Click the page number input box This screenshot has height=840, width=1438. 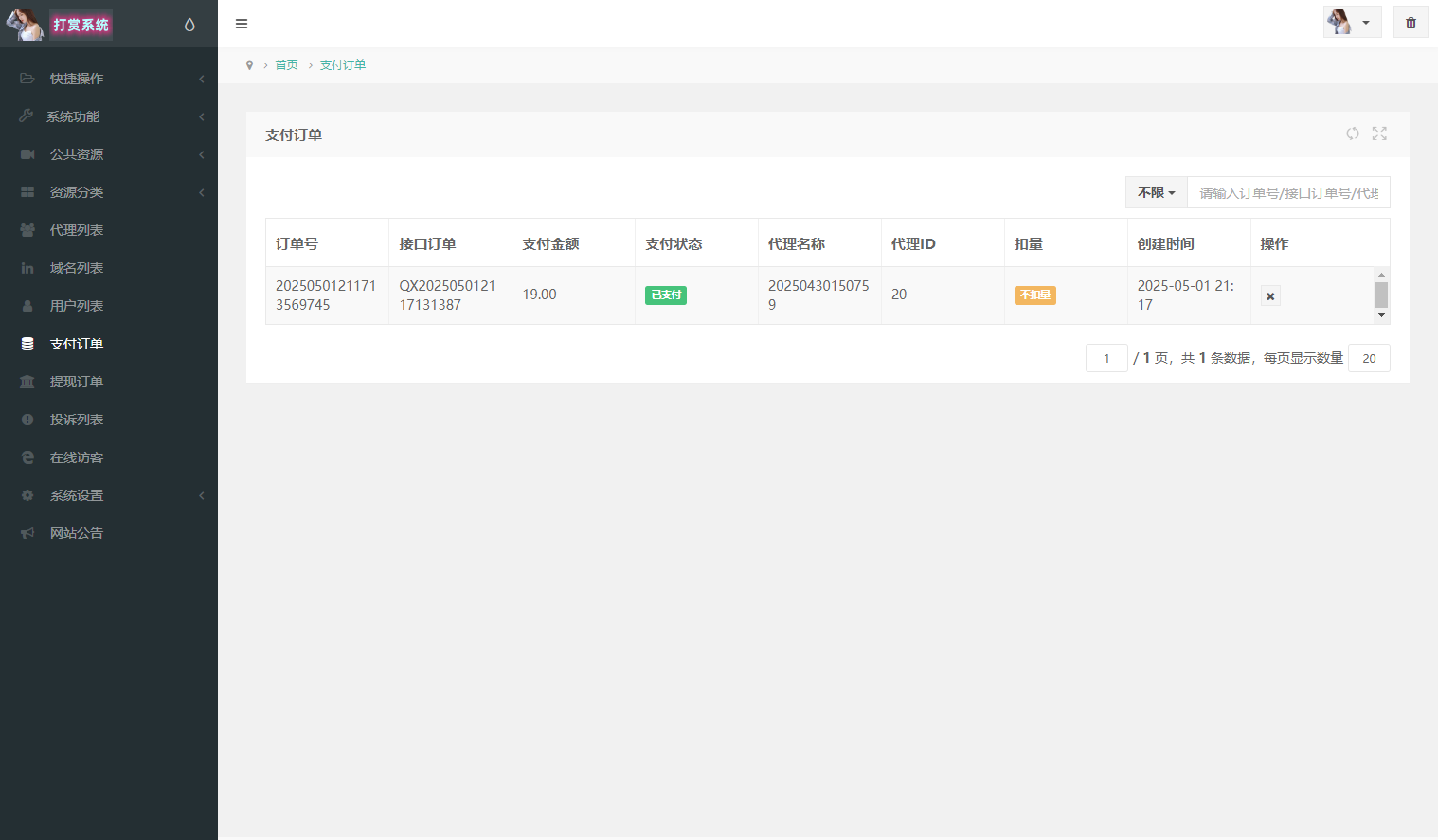point(1105,358)
